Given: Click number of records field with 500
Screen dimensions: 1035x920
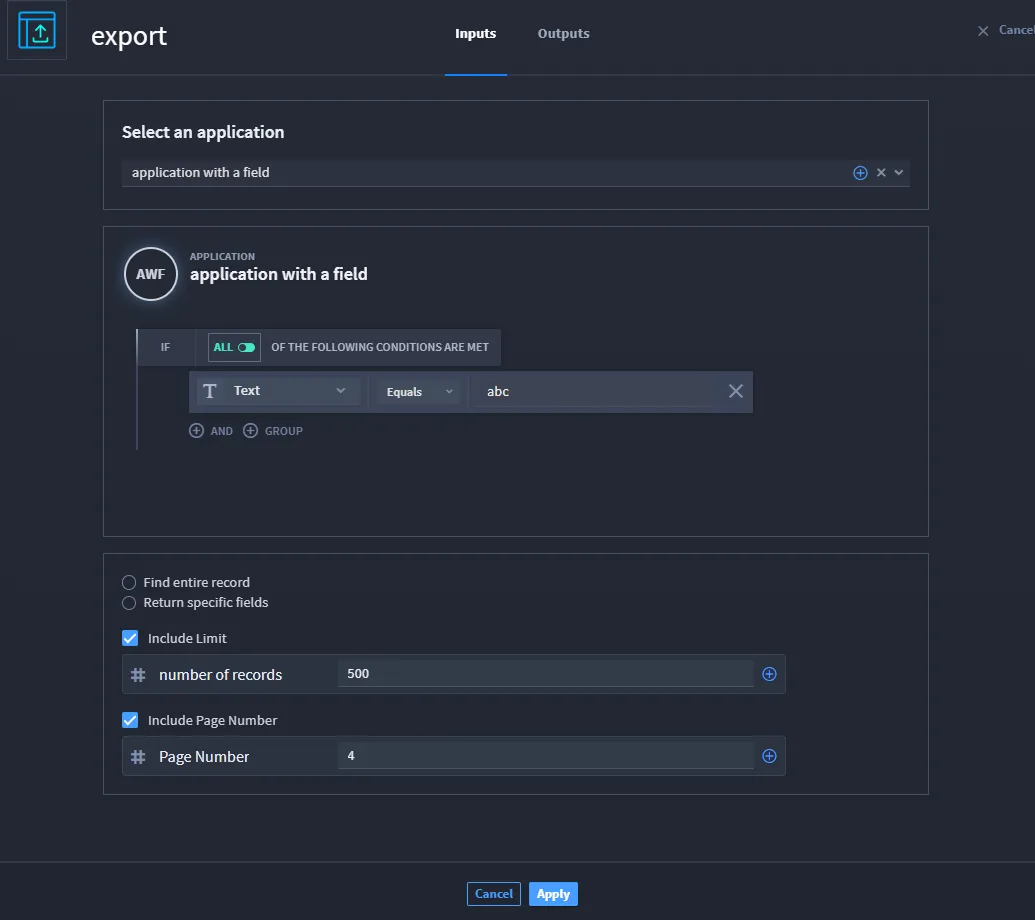Looking at the screenshot, I should coord(545,674).
